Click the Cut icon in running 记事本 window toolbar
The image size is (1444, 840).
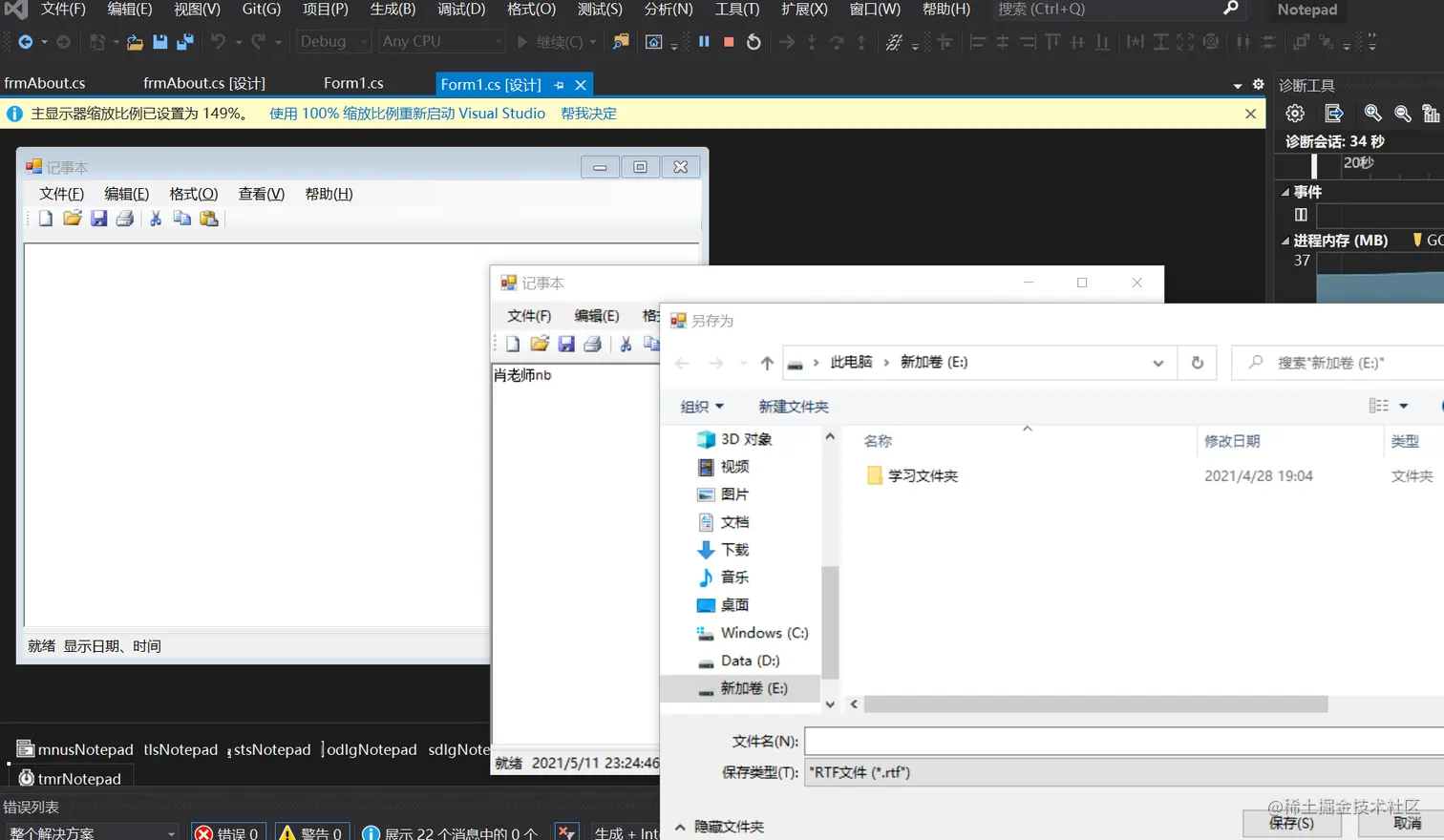click(x=626, y=344)
